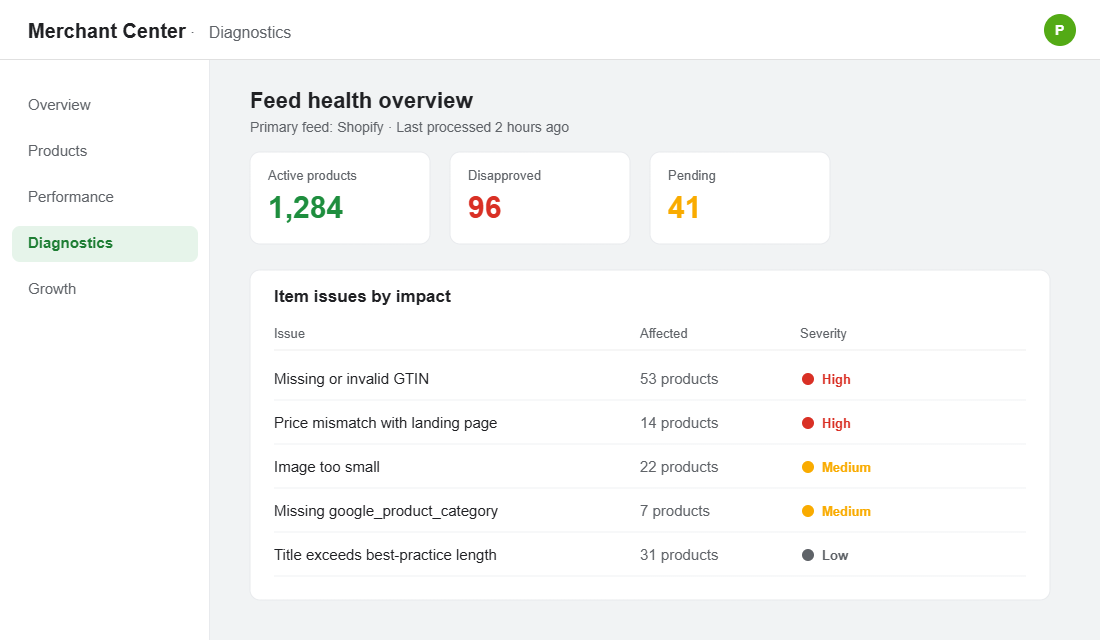This screenshot has width=1100, height=640.
Task: Click the 41 pending value
Action: [683, 208]
